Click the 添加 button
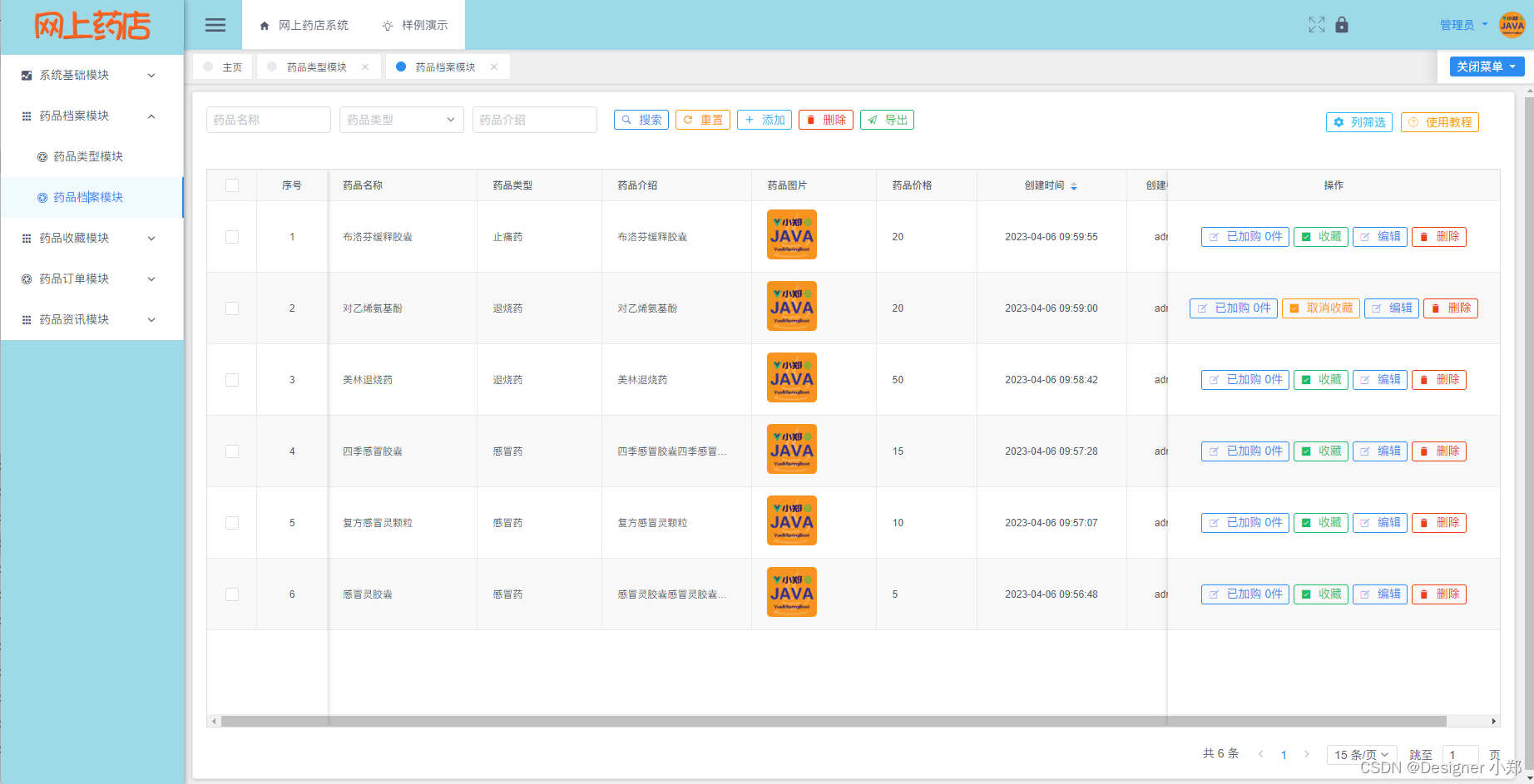 [x=765, y=120]
